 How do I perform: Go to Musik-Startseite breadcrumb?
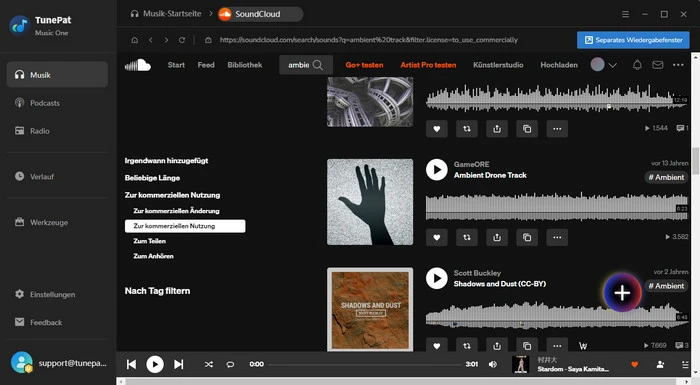pos(166,14)
